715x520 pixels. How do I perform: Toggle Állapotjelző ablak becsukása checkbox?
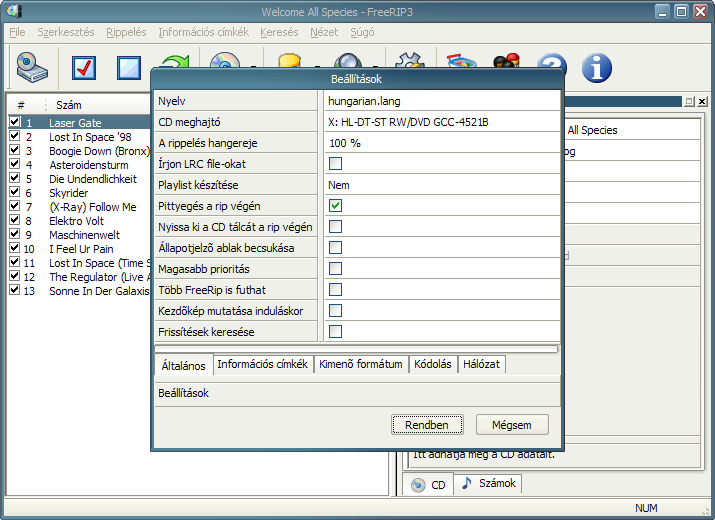[335, 248]
